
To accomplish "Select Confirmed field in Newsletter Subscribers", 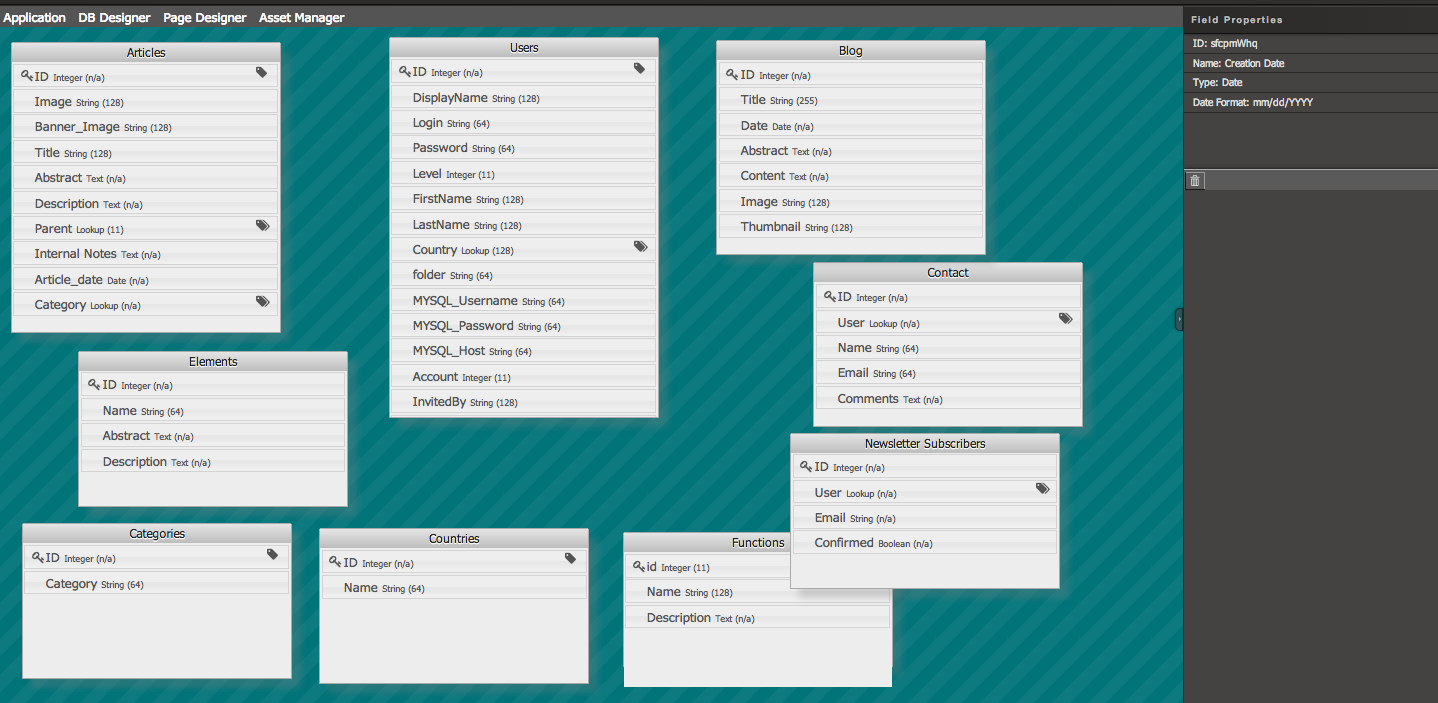I will pyautogui.click(x=925, y=543).
